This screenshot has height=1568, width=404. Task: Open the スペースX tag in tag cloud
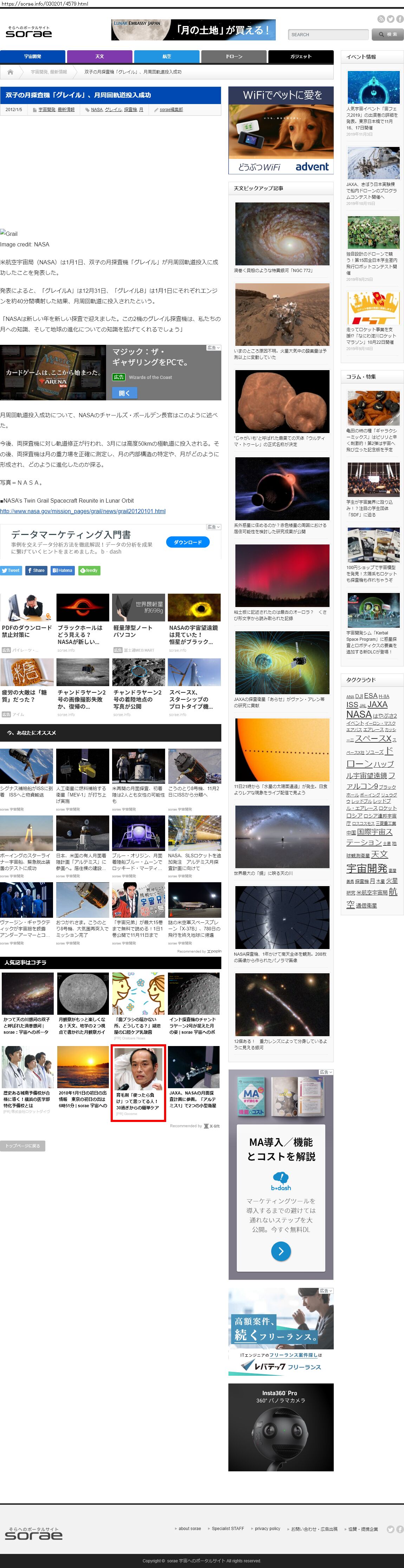coord(373,738)
